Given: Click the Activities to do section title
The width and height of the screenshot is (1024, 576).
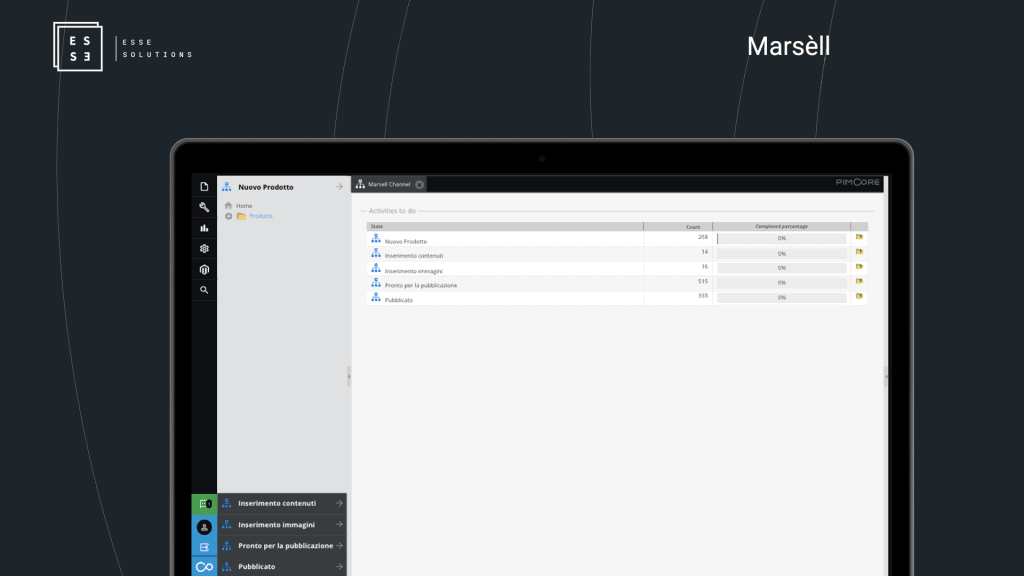Looking at the screenshot, I should (x=392, y=211).
